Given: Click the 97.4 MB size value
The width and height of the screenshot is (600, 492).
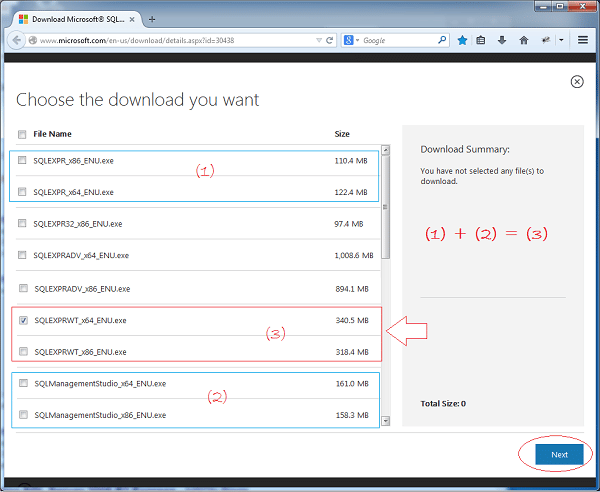Looking at the screenshot, I should (x=349, y=224).
